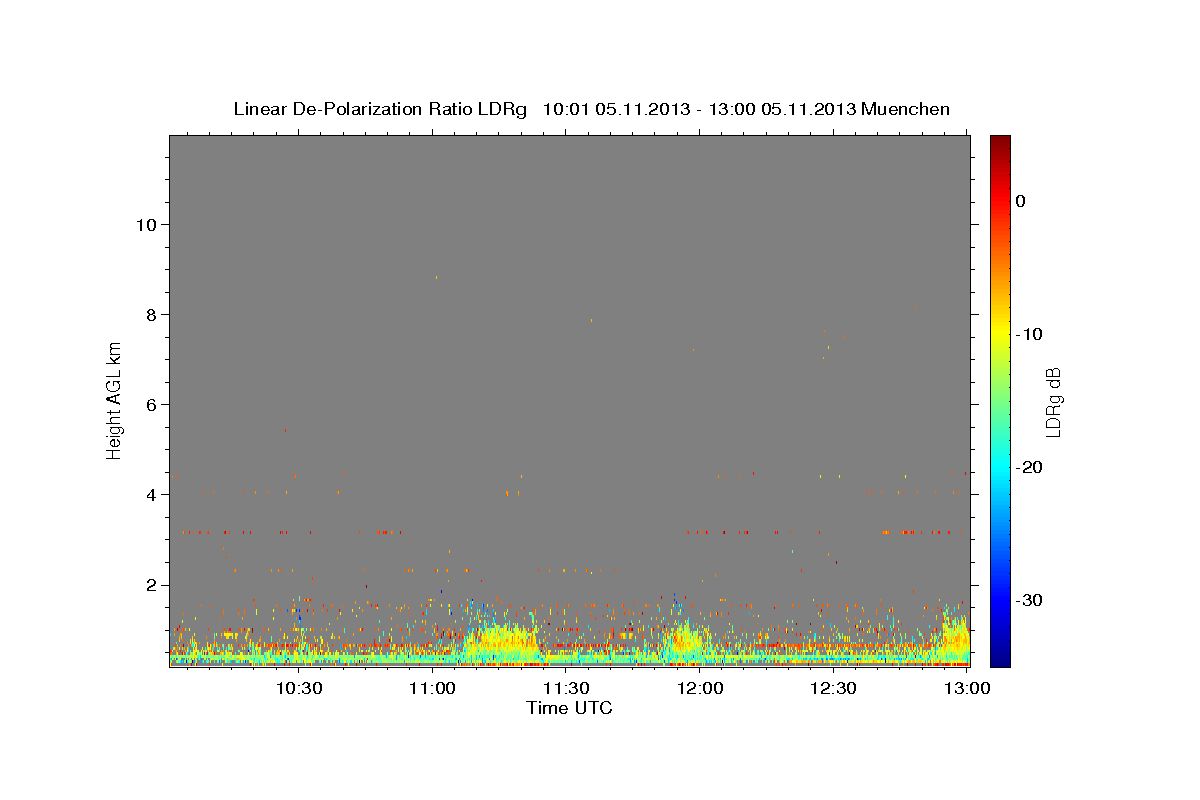This screenshot has height=800, width=1200.
Task: Click the height tick label '8'
Action: (x=151, y=314)
